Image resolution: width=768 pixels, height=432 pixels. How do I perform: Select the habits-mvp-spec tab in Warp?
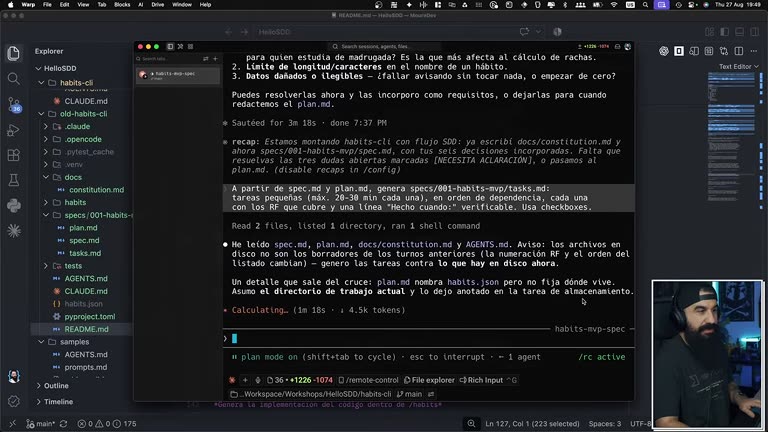pyautogui.click(x=178, y=75)
